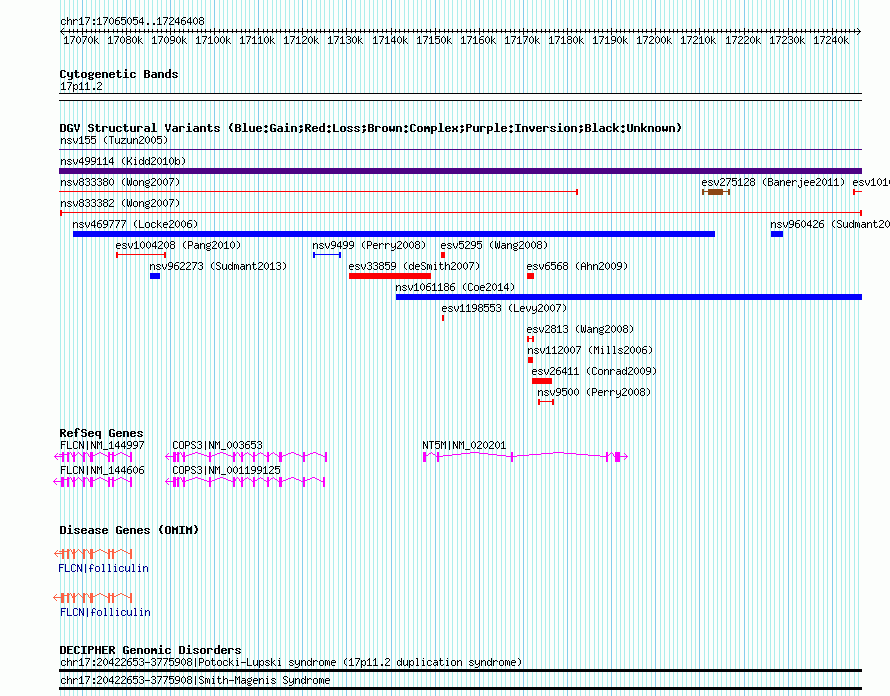Viewport: 890px width, 696px height.
Task: Select the nsv1061186 (Coe2014) blue gain bar
Action: (629, 297)
